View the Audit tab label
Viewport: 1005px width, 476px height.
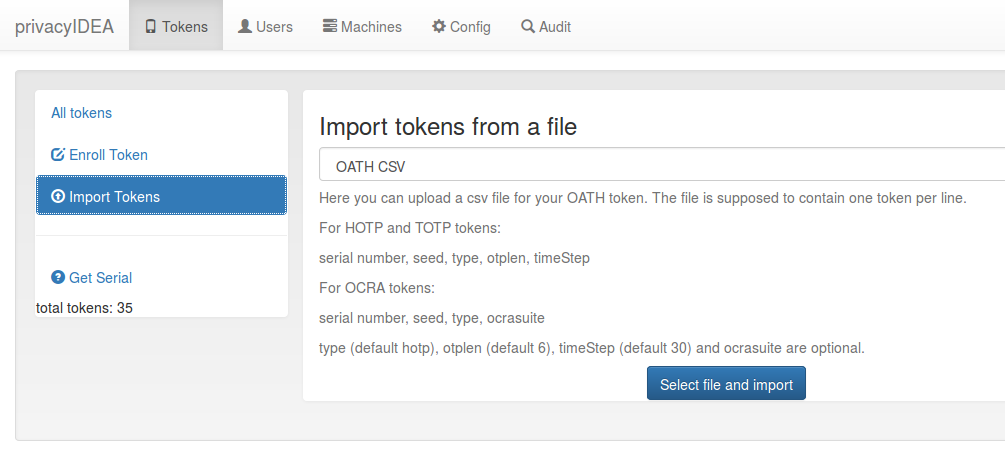pos(554,27)
